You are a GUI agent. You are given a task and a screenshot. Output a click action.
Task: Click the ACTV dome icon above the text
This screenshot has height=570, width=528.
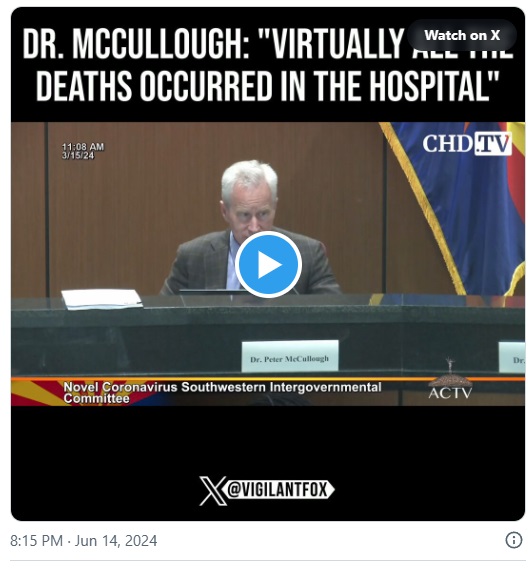coord(450,374)
